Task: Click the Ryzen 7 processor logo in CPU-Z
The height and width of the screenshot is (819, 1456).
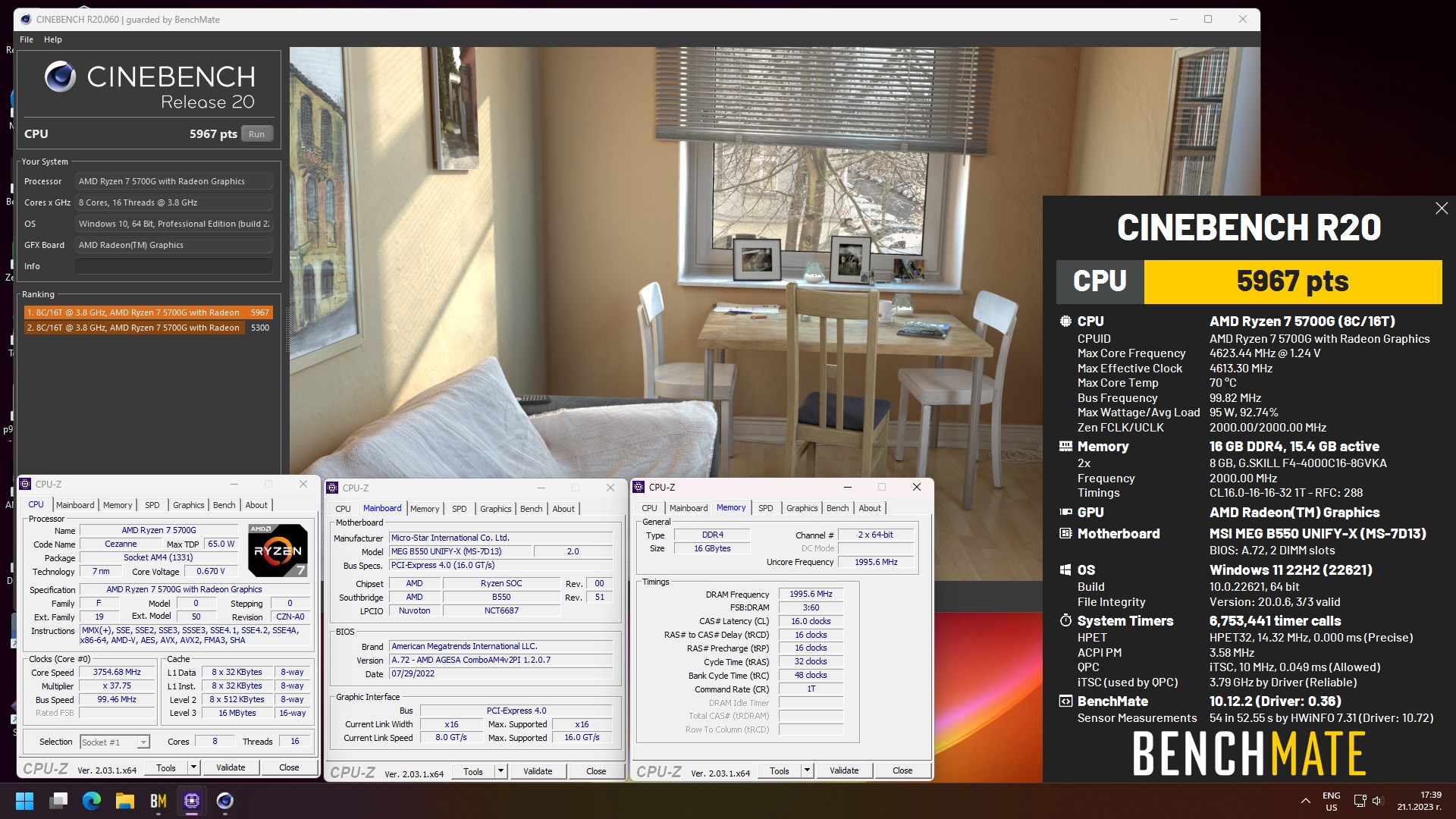Action: point(278,551)
